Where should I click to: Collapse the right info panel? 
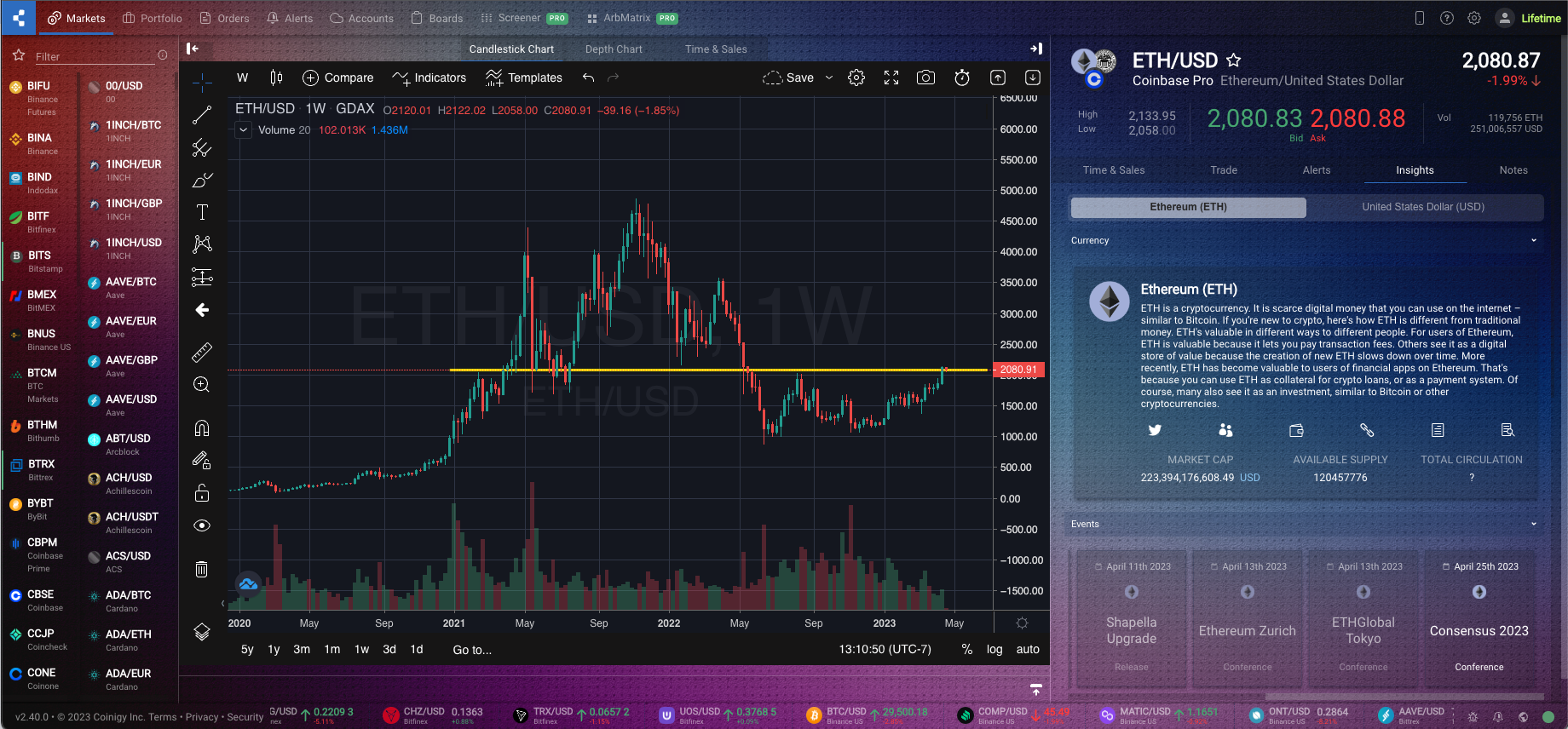(x=1036, y=49)
